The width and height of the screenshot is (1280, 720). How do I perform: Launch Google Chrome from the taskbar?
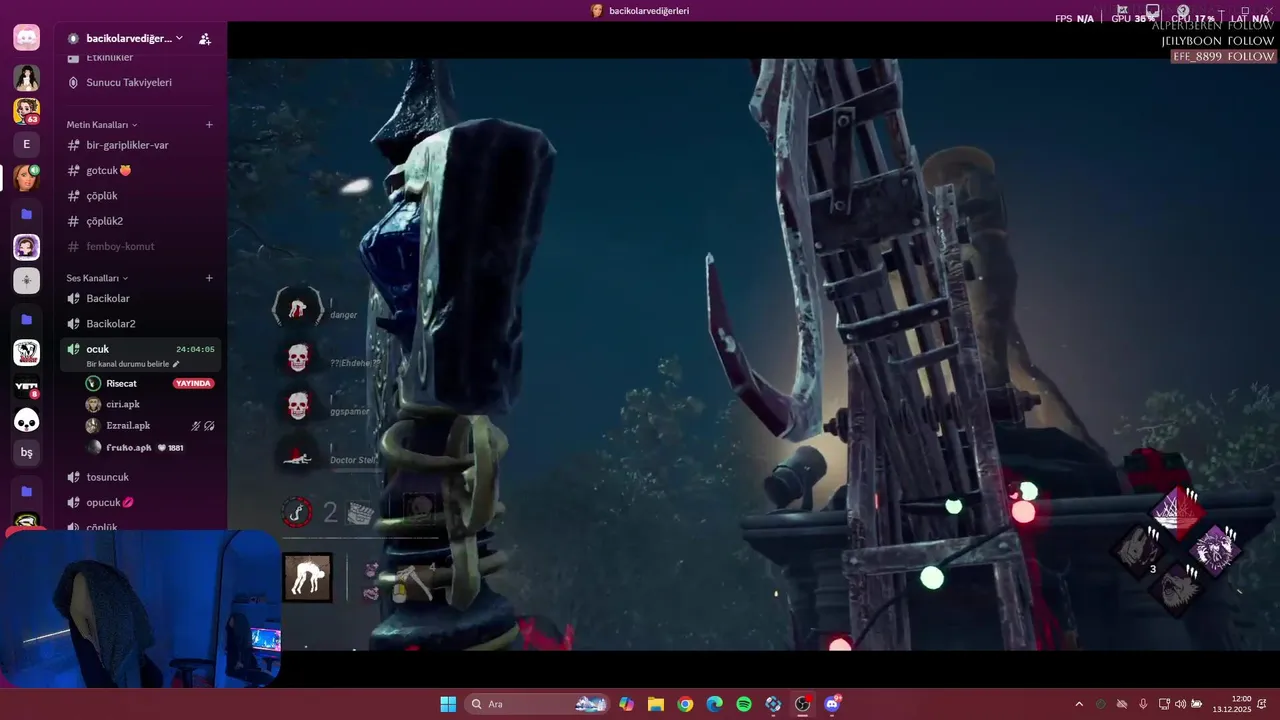click(685, 704)
